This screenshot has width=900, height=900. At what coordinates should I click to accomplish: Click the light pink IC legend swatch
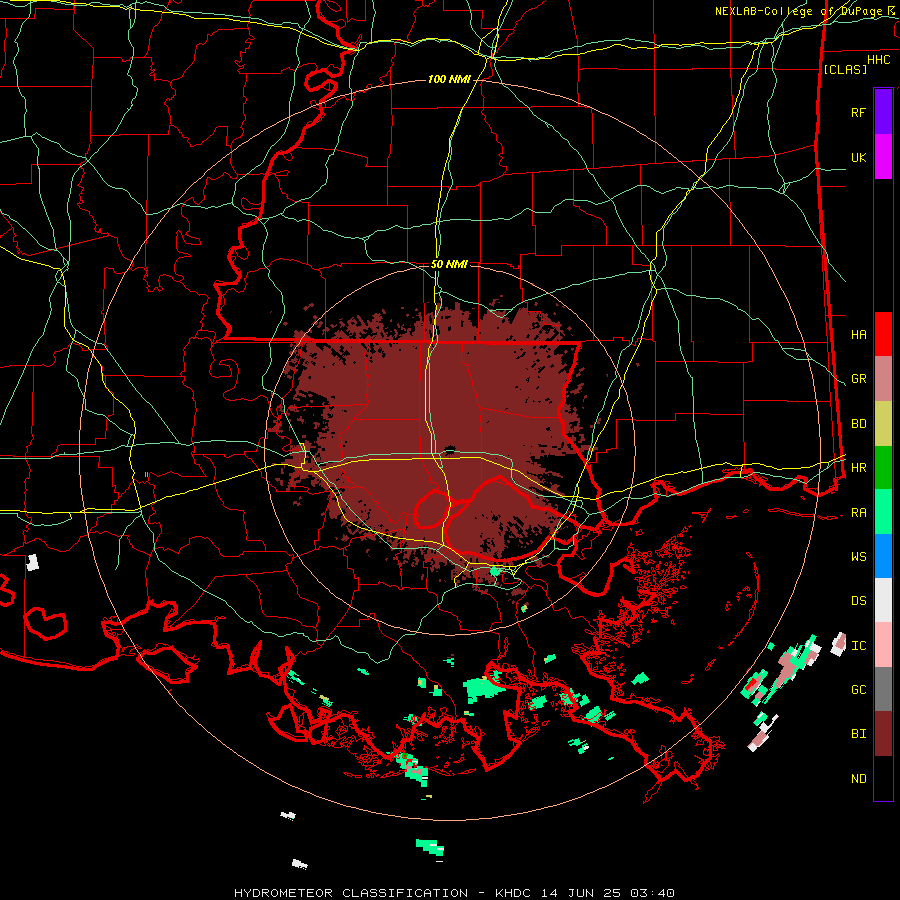coord(883,645)
